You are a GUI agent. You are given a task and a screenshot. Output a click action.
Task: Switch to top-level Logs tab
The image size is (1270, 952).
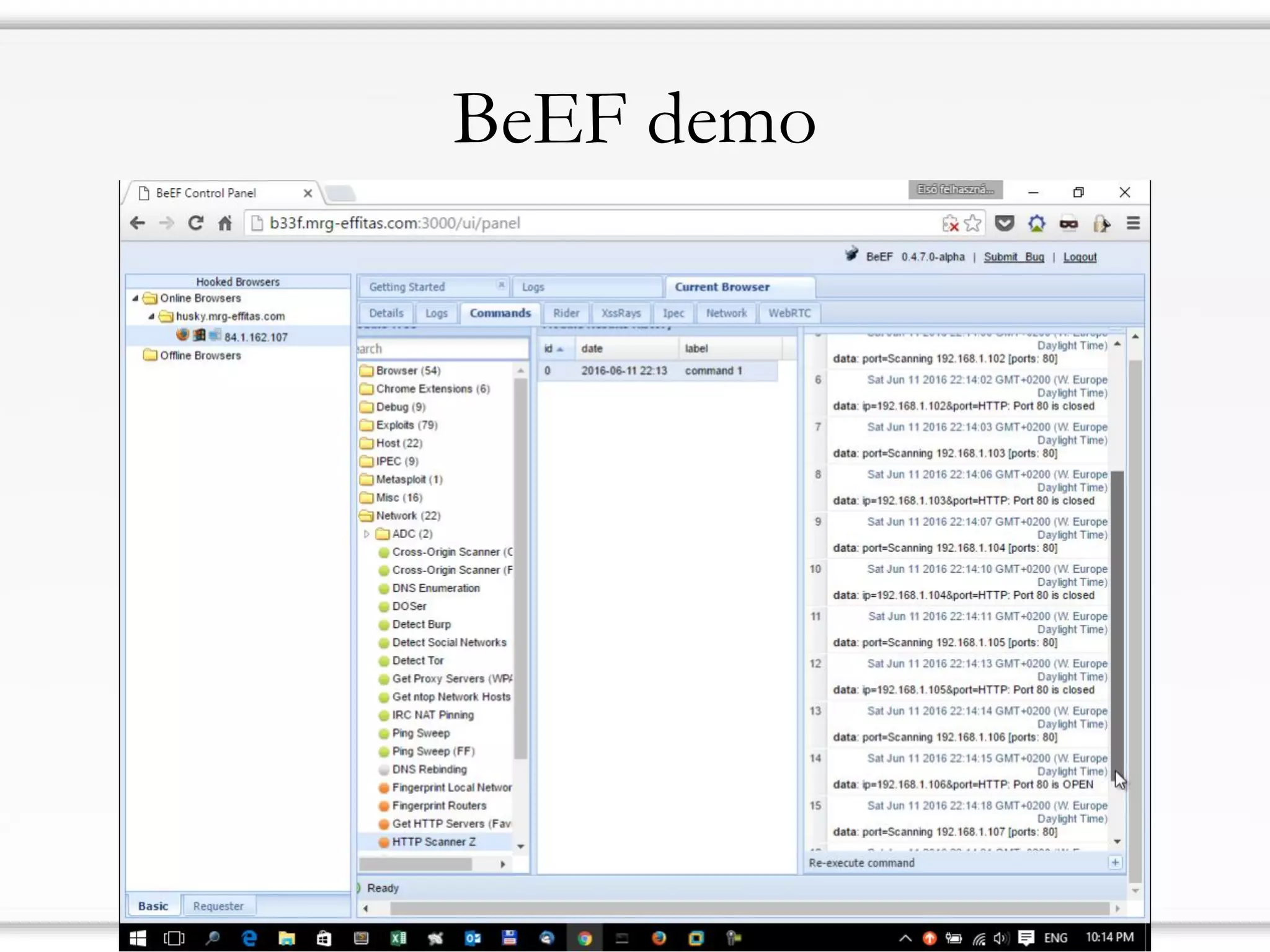(x=588, y=287)
